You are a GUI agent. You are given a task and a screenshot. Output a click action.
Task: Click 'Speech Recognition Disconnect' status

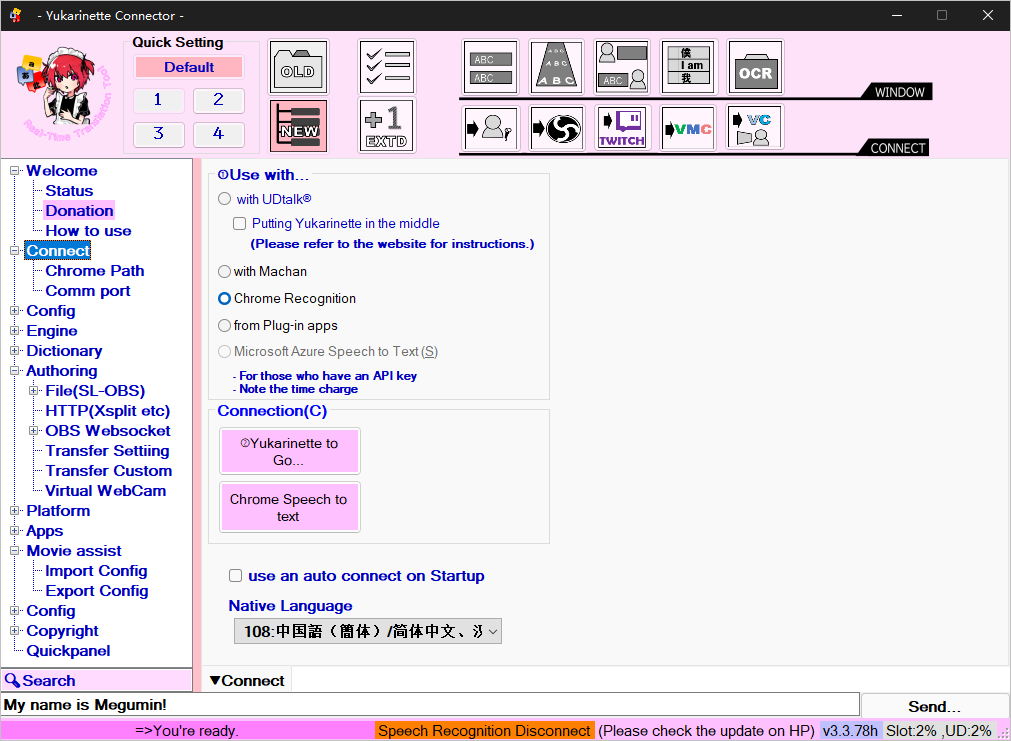coord(484,731)
